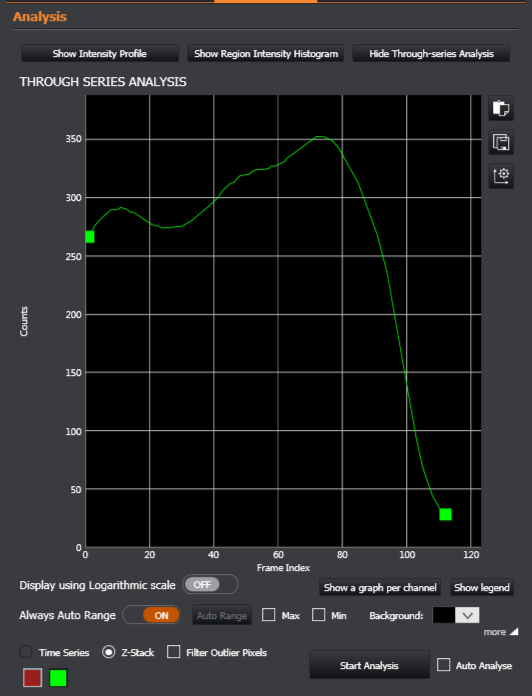Click the copy graph to clipboard icon
This screenshot has height=696, width=532.
501,108
